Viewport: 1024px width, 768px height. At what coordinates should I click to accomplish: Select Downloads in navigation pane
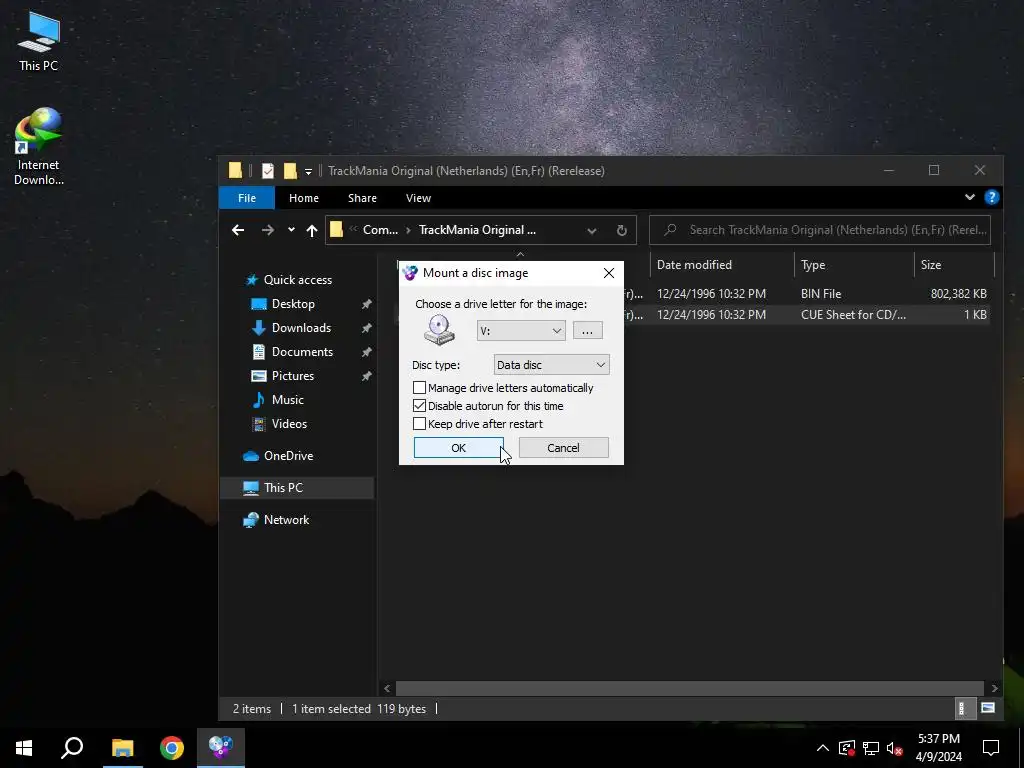tap(301, 328)
